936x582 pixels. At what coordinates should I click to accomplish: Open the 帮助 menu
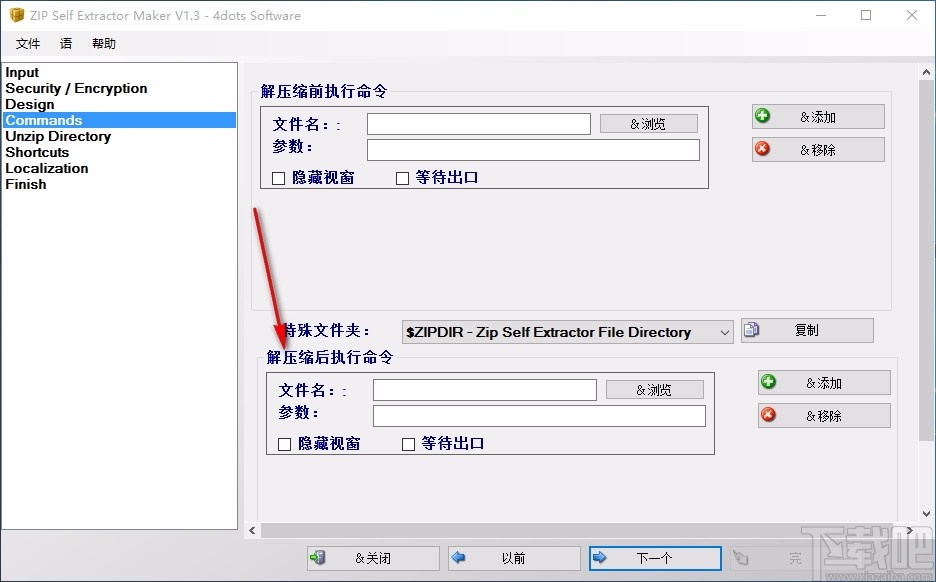click(102, 43)
